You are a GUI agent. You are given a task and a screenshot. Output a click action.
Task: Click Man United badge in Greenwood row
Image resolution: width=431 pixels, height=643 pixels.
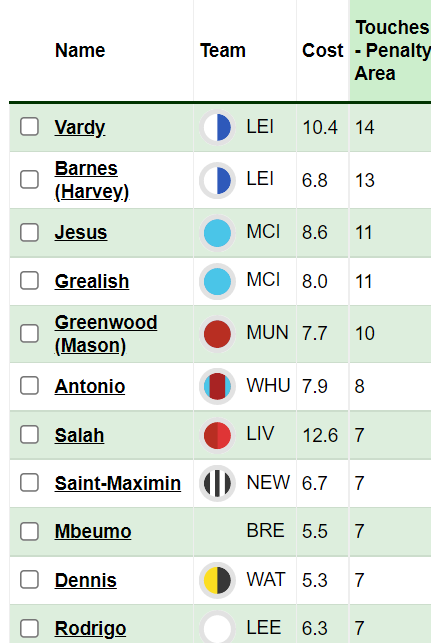coord(217,334)
